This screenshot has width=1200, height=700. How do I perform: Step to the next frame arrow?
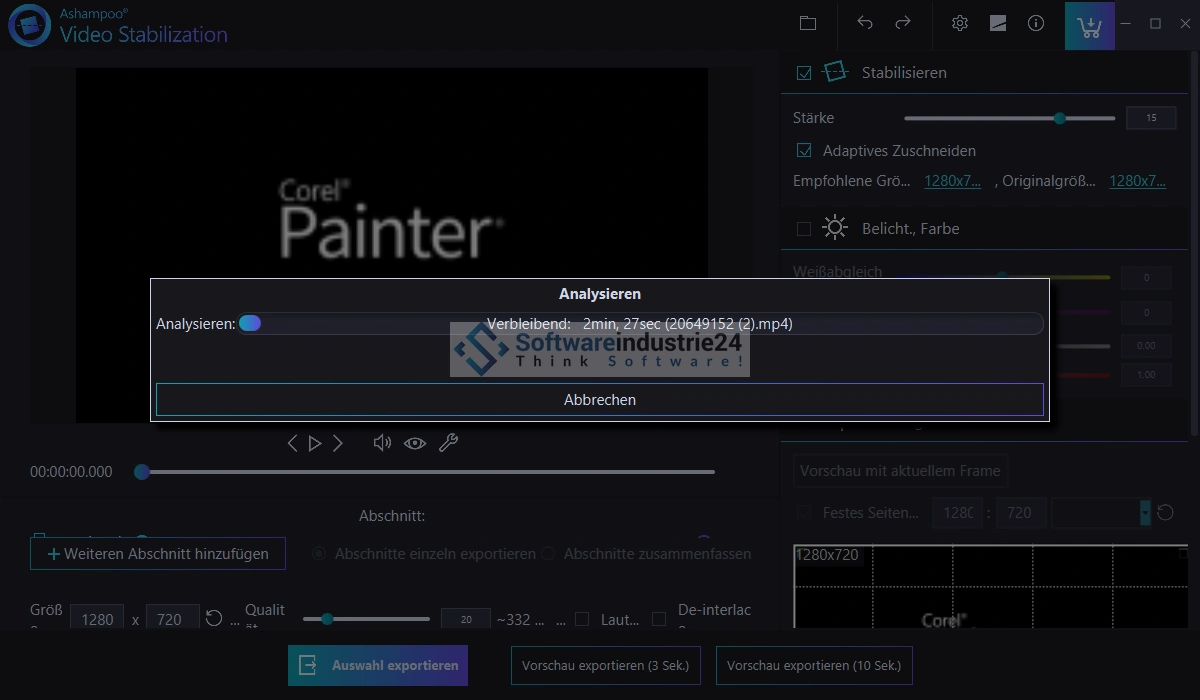point(338,443)
